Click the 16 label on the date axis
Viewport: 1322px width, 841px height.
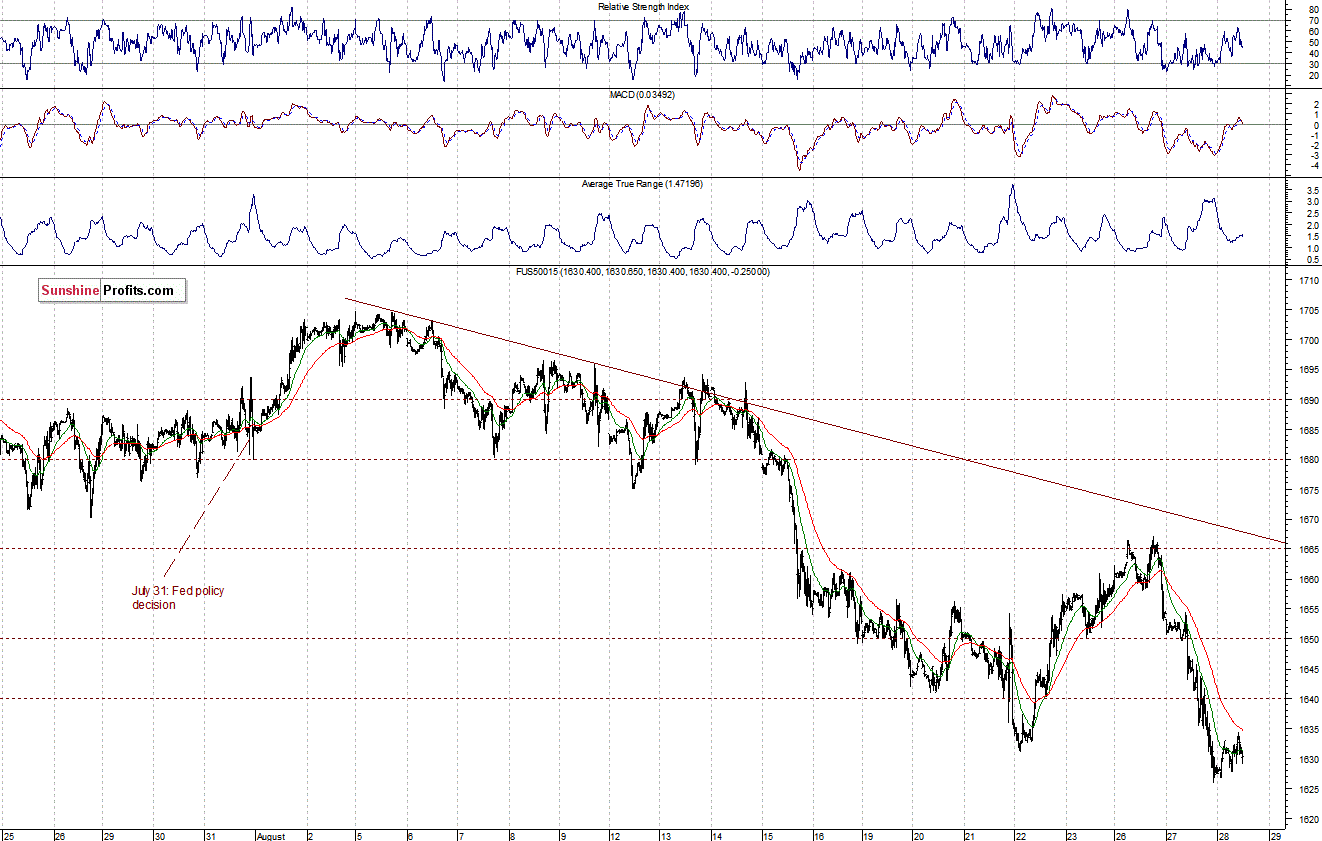click(817, 835)
